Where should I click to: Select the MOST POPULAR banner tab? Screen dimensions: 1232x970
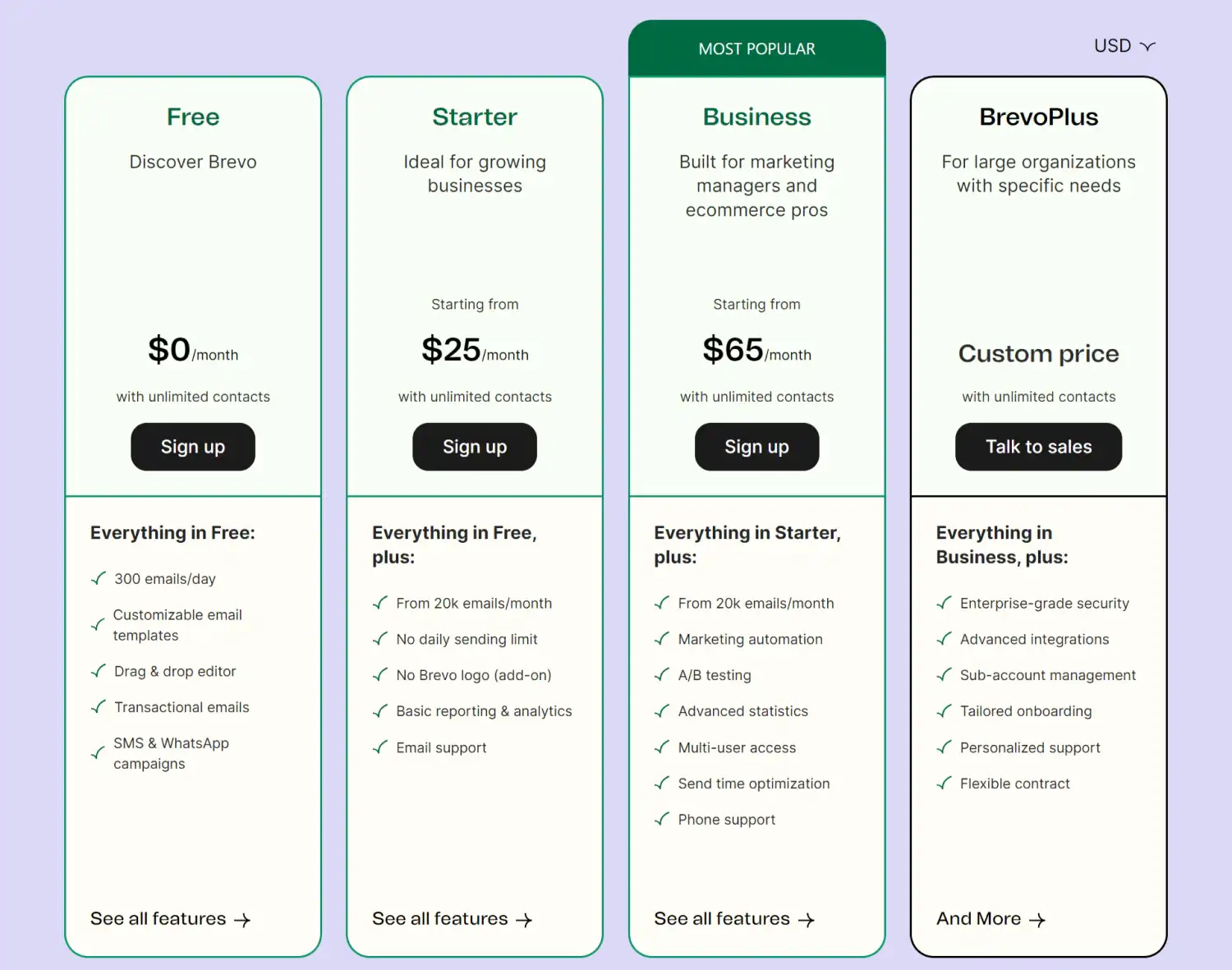756,49
